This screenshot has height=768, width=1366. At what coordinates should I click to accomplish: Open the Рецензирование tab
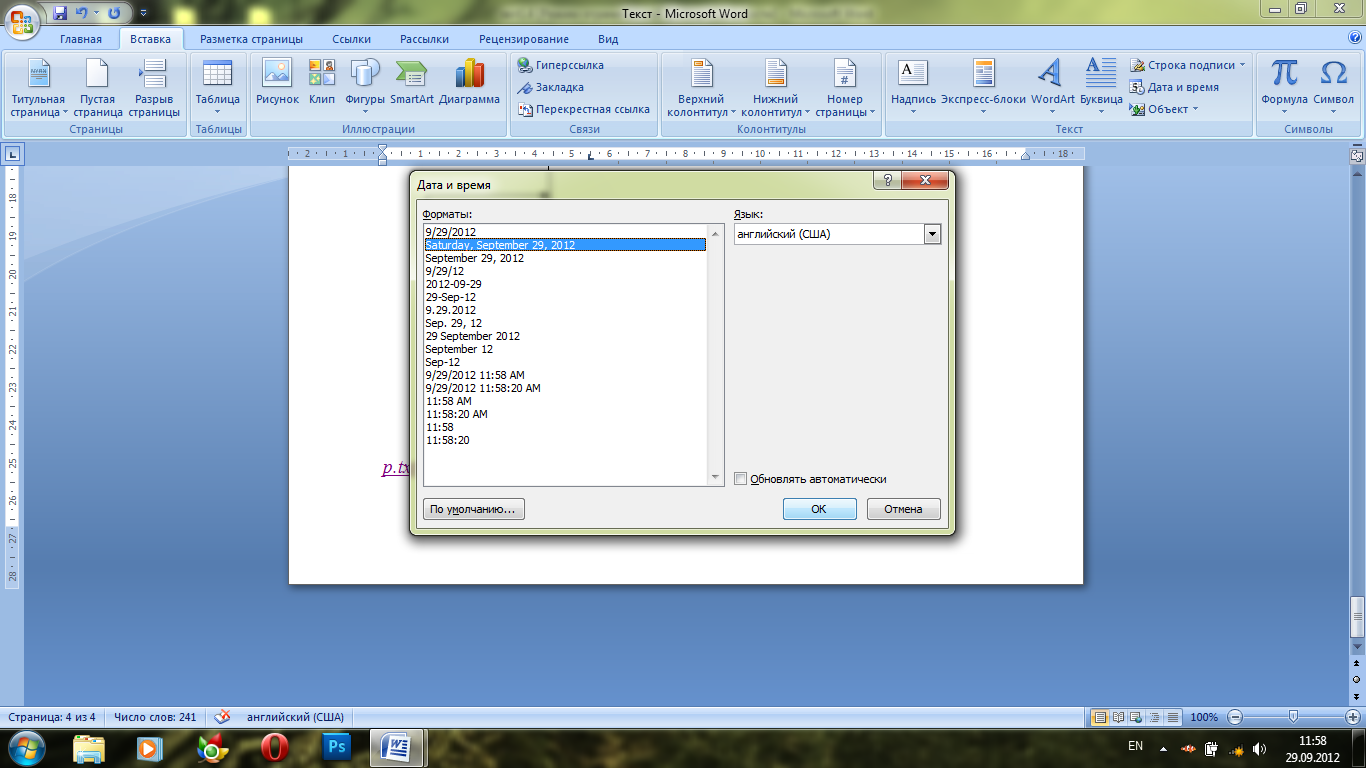coord(524,39)
